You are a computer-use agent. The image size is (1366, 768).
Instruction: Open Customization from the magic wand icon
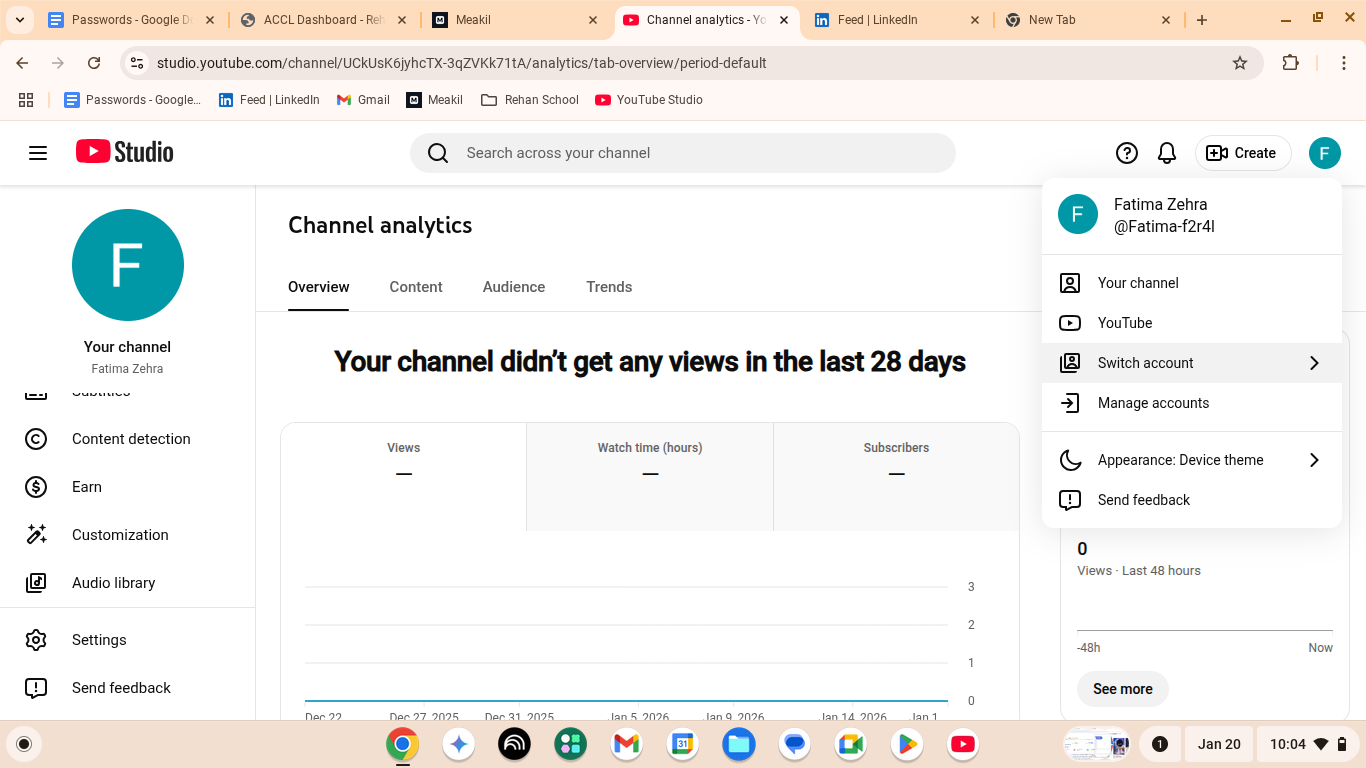tap(36, 535)
